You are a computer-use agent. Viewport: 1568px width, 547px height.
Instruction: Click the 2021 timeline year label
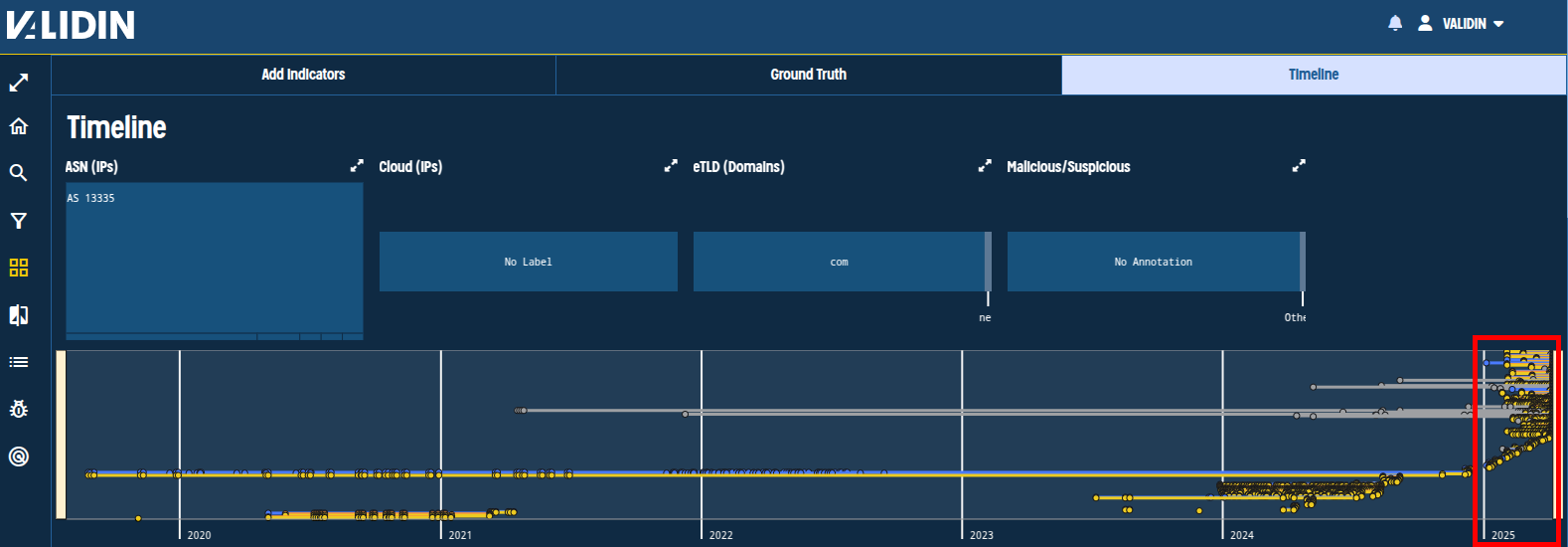click(460, 535)
